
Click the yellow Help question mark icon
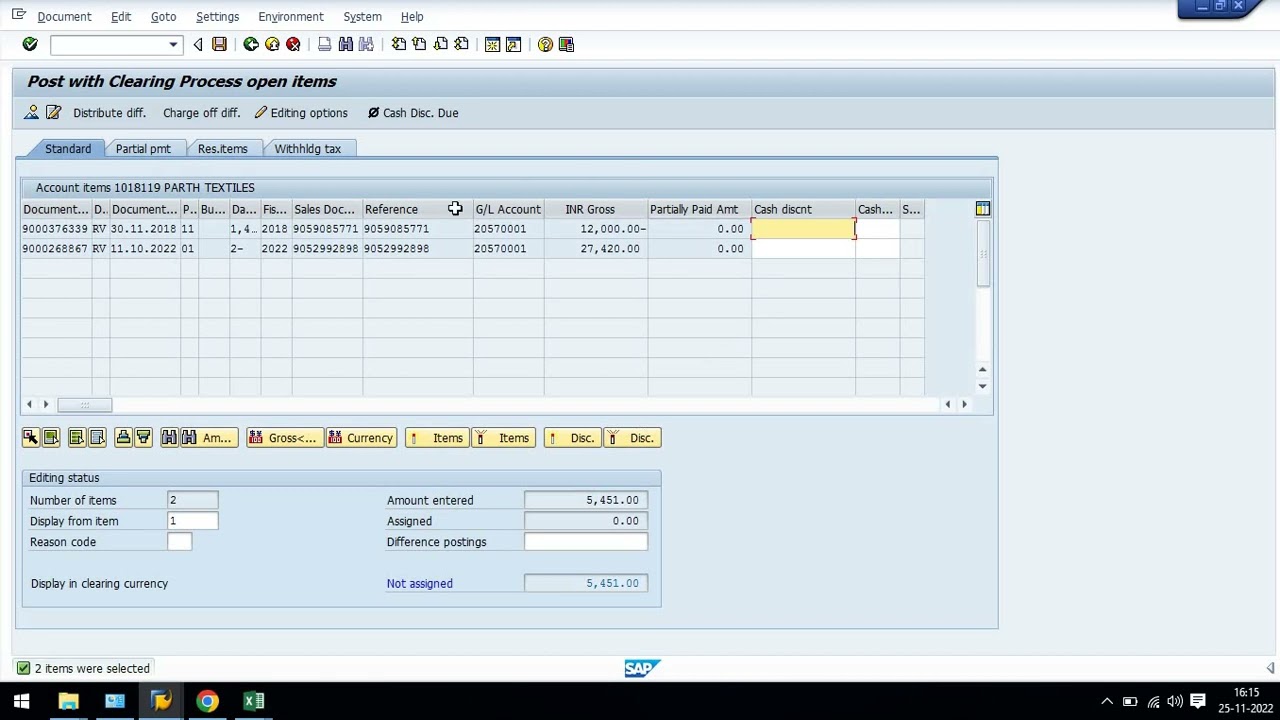pos(545,44)
